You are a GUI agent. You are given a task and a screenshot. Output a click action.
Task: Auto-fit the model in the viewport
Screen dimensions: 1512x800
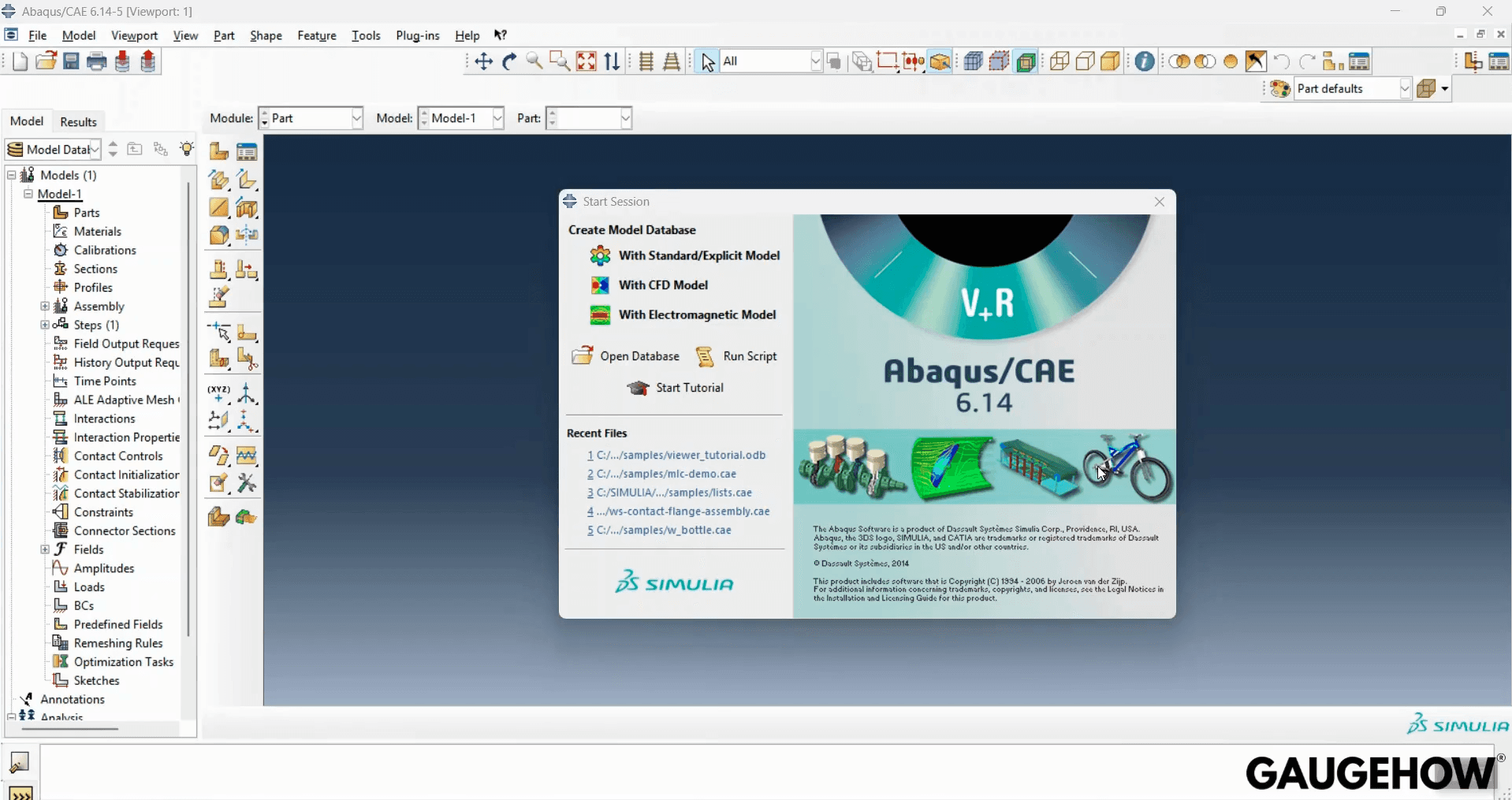coord(587,61)
